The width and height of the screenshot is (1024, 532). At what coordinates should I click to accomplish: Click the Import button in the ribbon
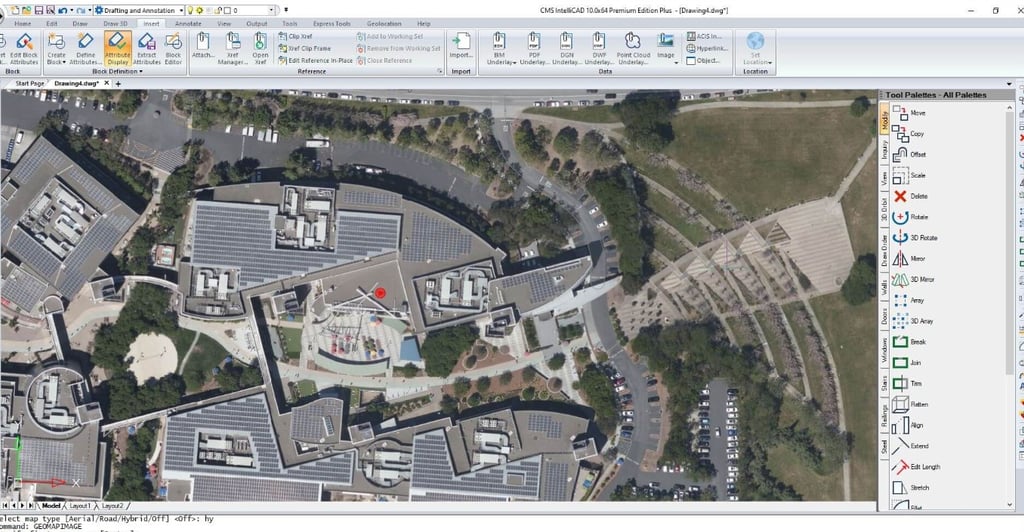[x=461, y=46]
